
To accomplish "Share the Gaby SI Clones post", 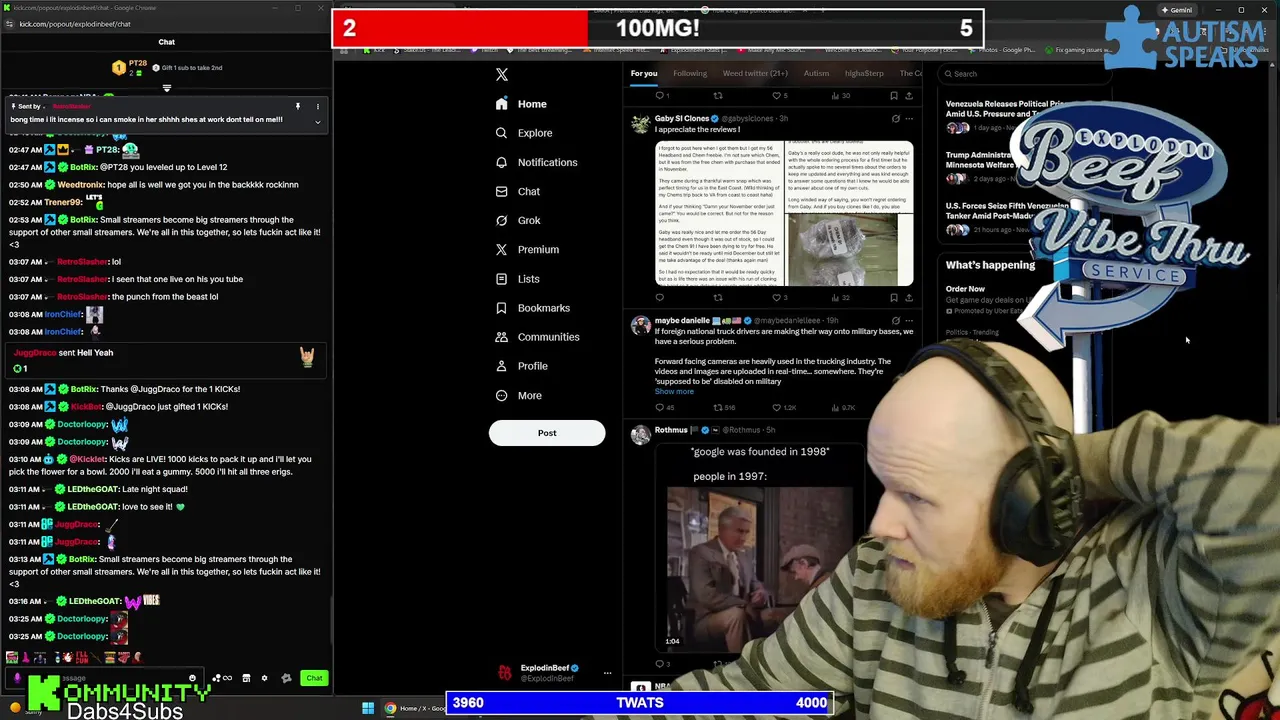I will [x=908, y=297].
